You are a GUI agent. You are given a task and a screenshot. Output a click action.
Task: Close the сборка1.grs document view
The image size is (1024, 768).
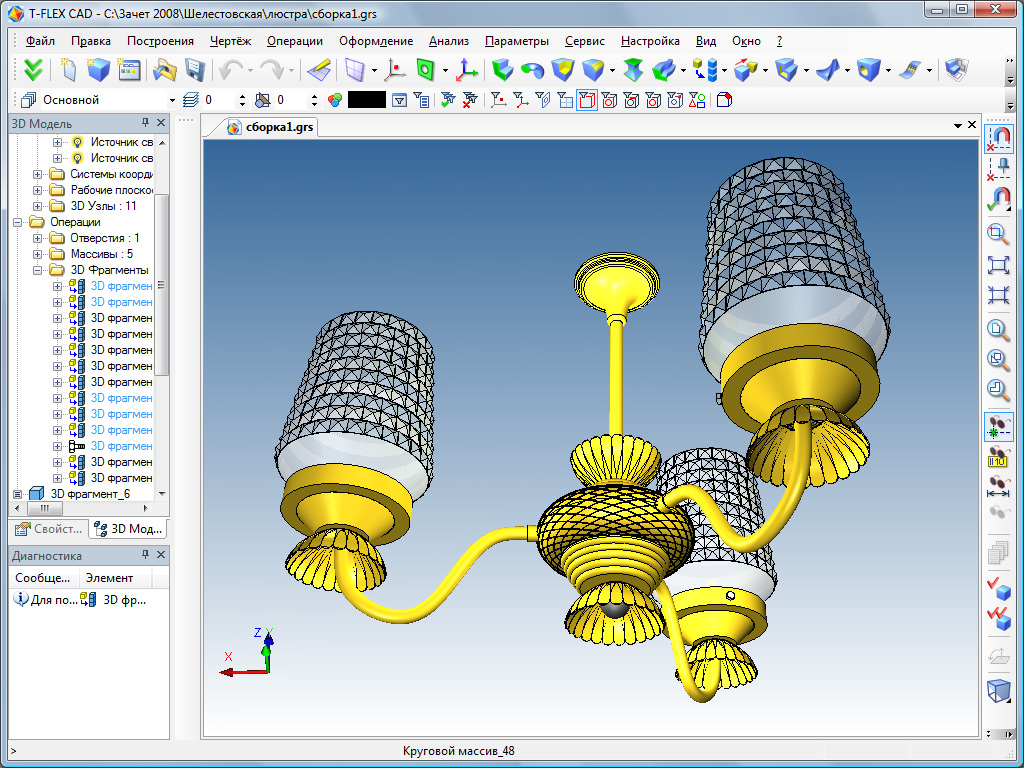(972, 125)
